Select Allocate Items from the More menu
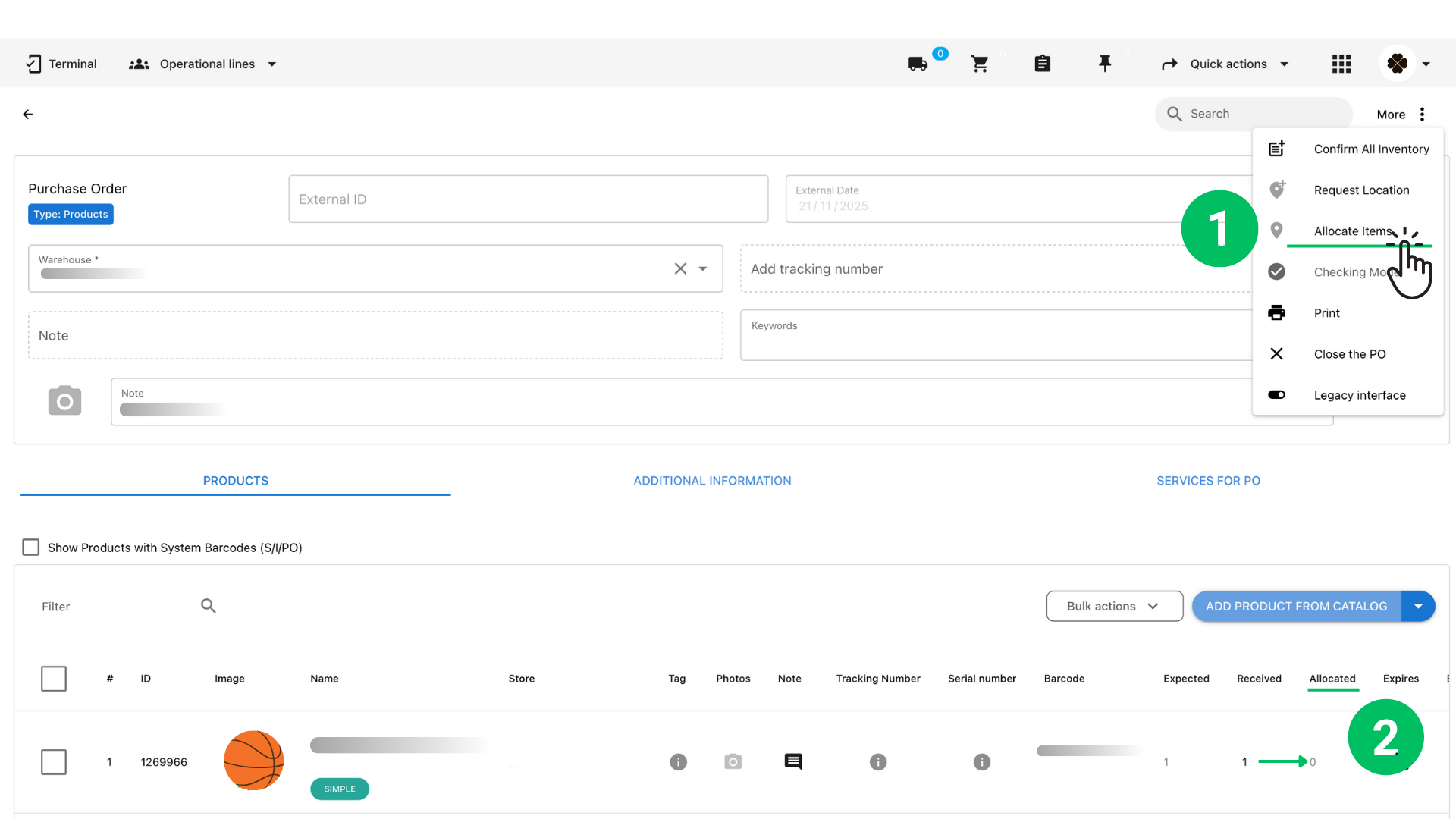1456x819 pixels. [x=1353, y=231]
